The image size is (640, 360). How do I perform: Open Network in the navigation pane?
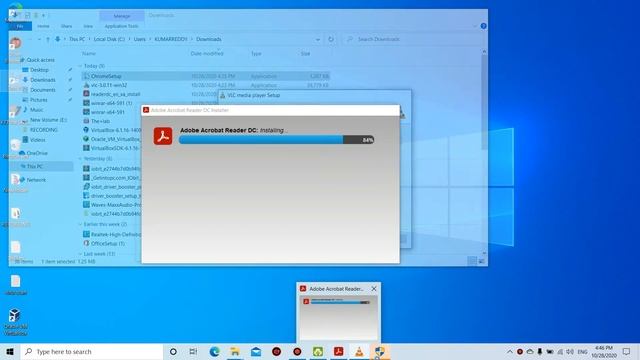pos(36,180)
